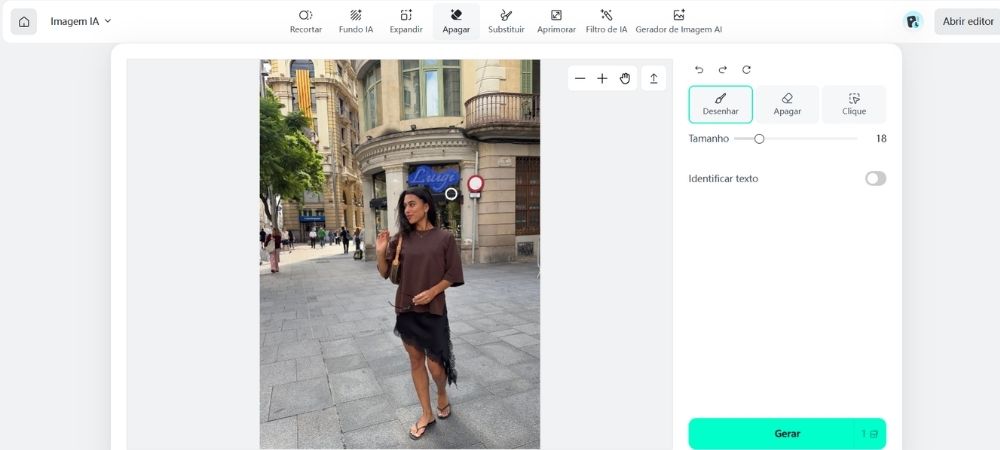Open the Fundo IA tool
Image resolution: width=1000 pixels, height=450 pixels.
coord(356,22)
